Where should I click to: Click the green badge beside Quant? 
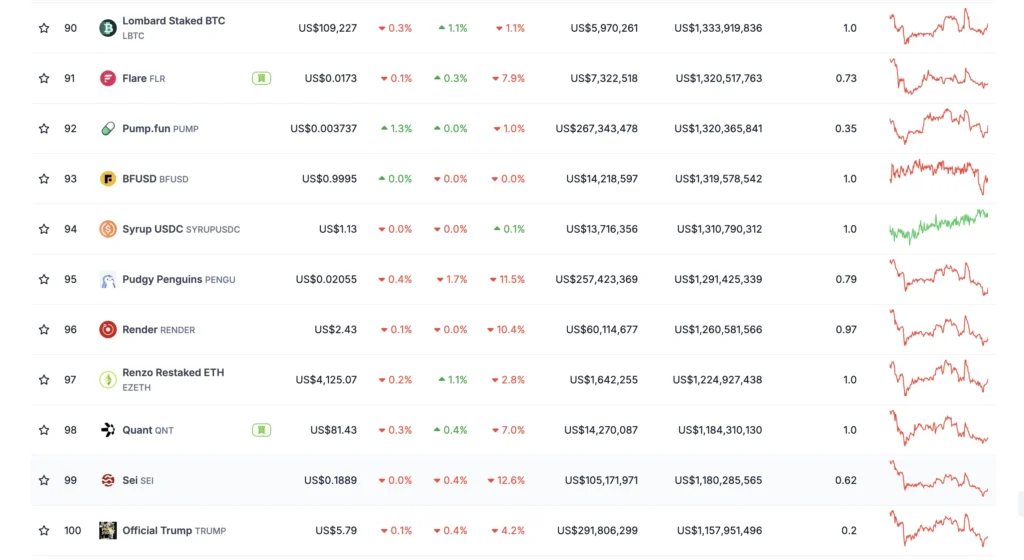point(261,430)
